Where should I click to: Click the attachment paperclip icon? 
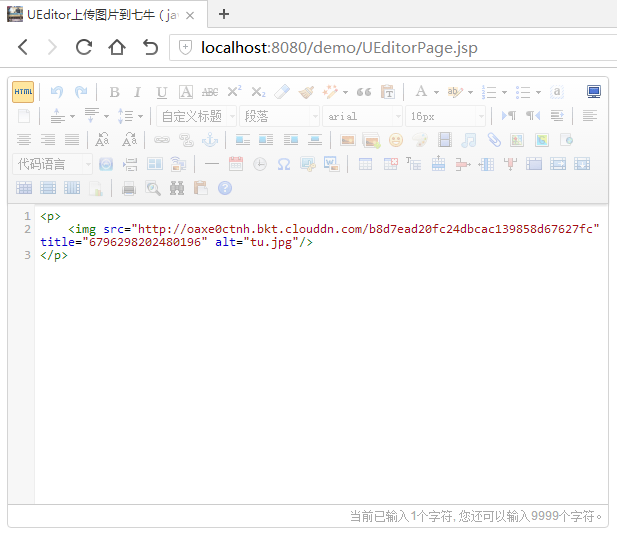coord(493,140)
